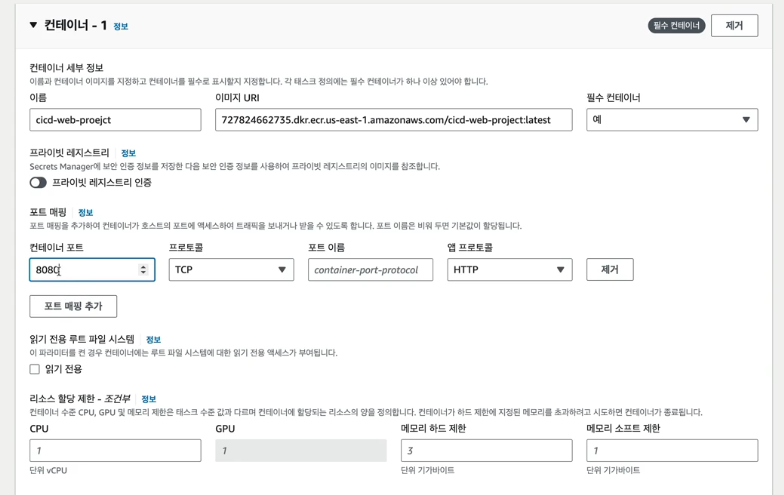Screen dimensions: 784x495
Task: Check the 읽기 전용 checkbox
Action: click(x=34, y=369)
